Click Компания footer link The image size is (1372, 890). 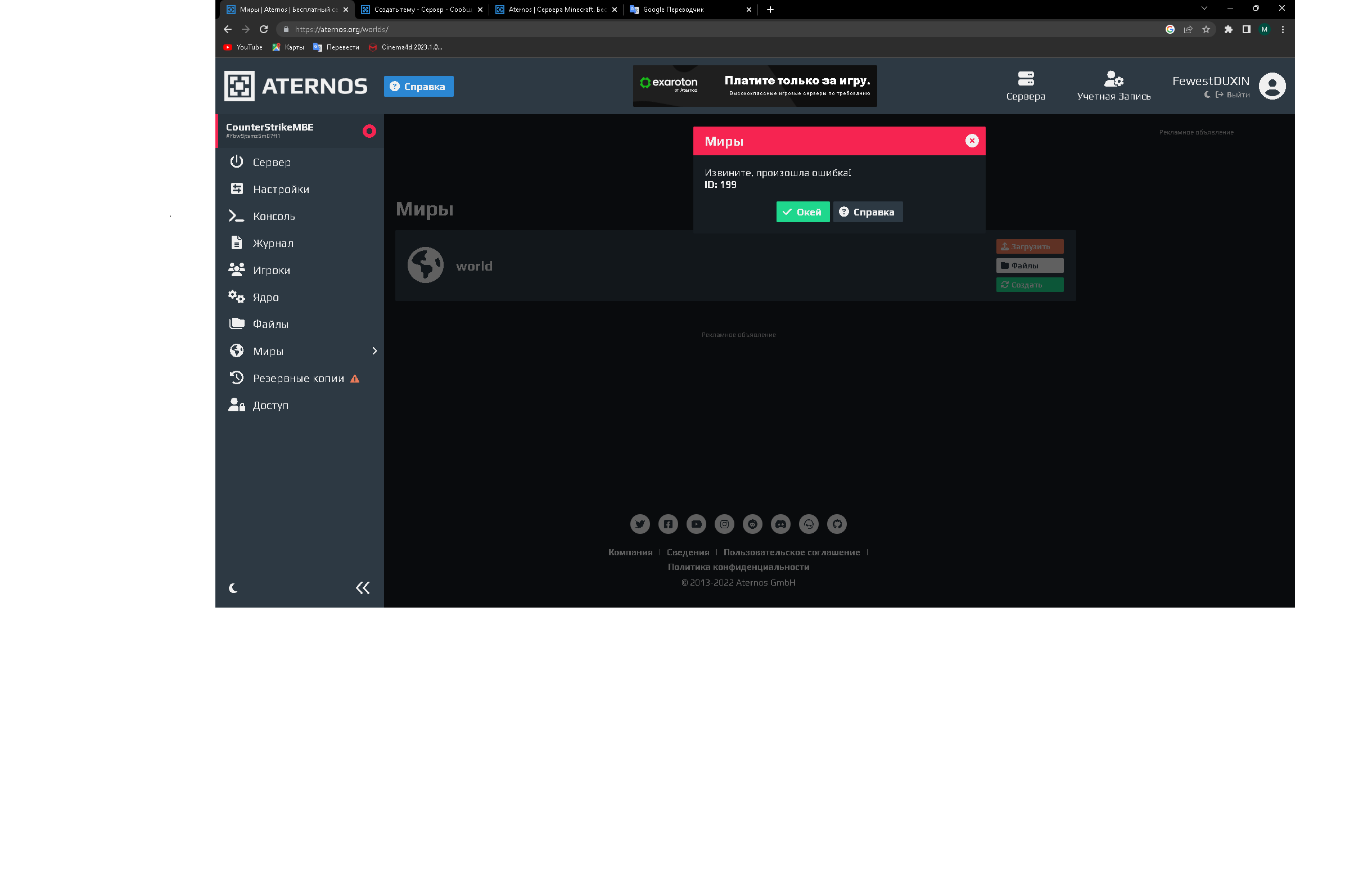click(630, 552)
